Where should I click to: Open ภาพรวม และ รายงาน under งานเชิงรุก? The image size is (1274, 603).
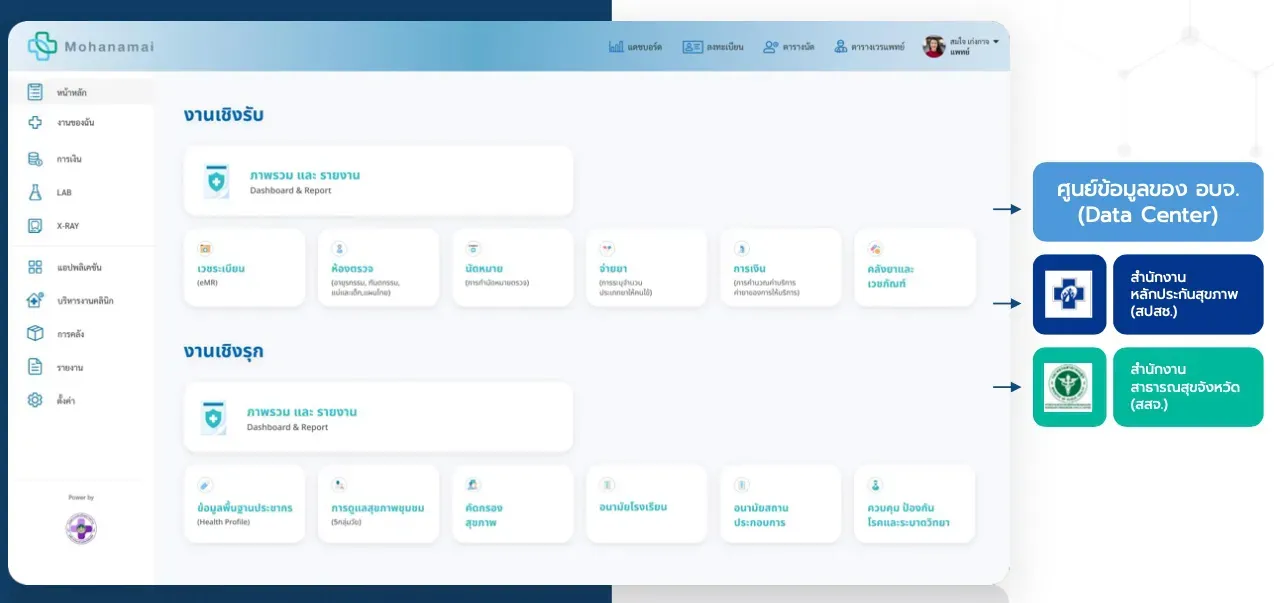378,417
